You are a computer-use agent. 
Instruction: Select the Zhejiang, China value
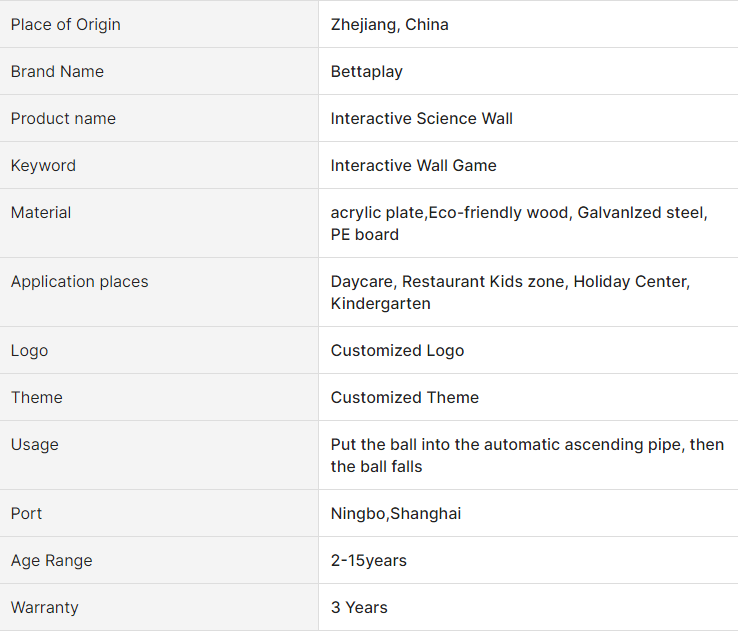pos(389,24)
